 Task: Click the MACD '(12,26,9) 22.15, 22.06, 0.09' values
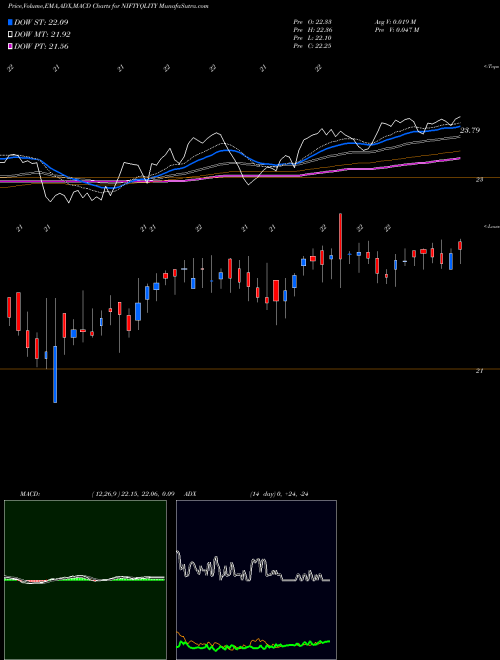[x=133, y=494]
